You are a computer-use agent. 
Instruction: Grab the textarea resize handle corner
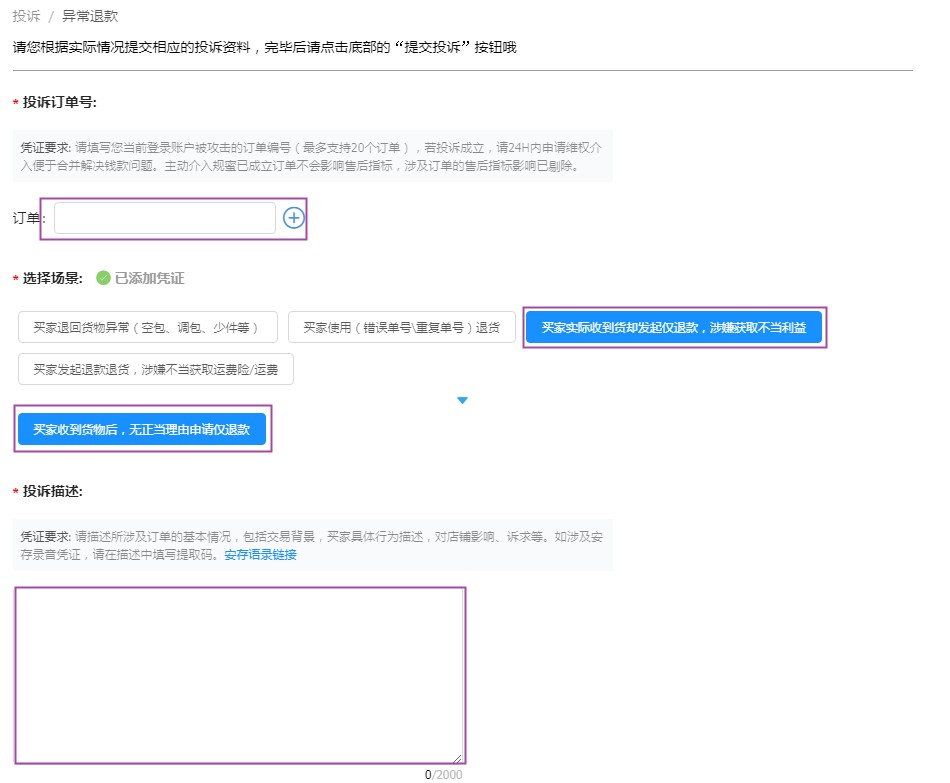pyautogui.click(x=457, y=758)
